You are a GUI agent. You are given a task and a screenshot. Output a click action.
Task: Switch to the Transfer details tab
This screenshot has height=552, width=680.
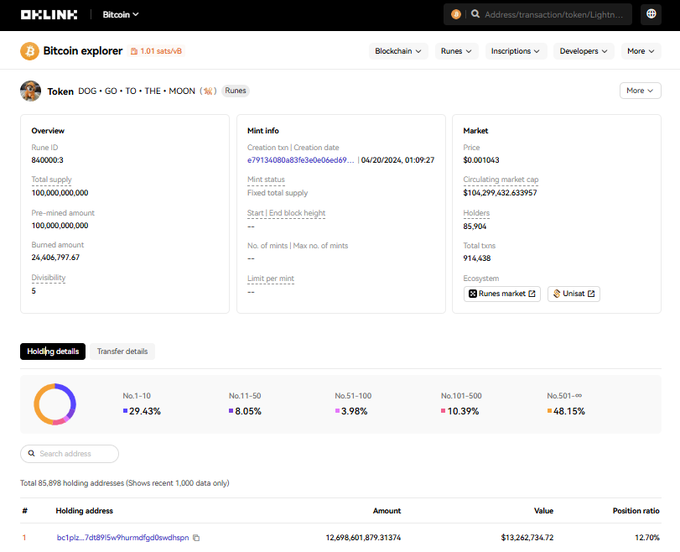point(122,352)
